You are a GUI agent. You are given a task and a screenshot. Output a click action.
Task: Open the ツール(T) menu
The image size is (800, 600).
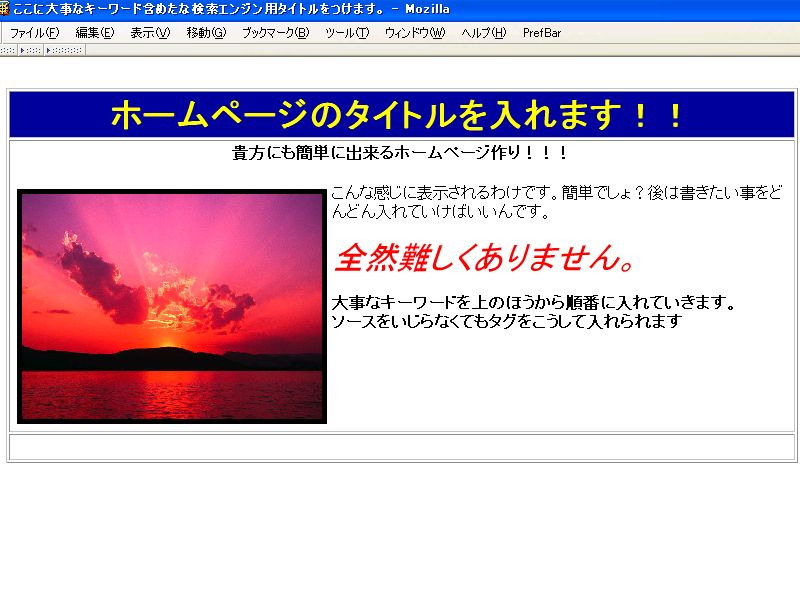[347, 33]
